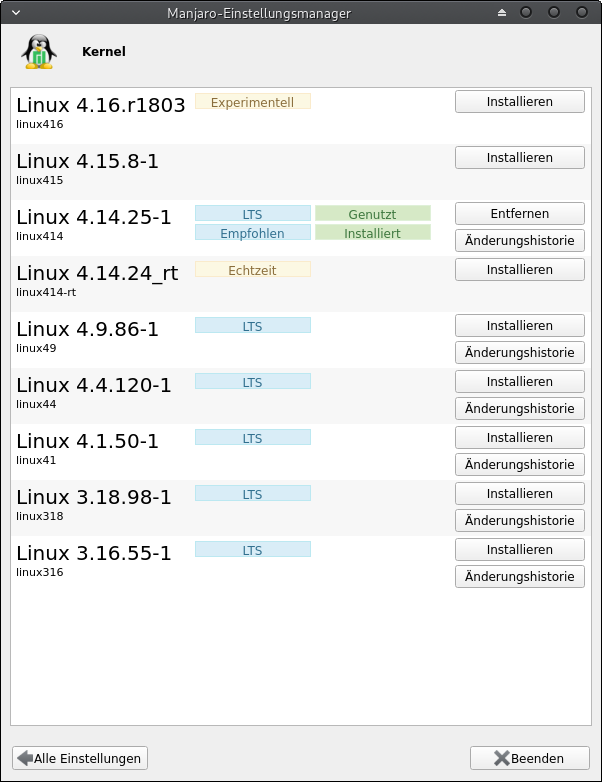Click the Echtzeit tag label
This screenshot has width=602, height=782.
click(252, 270)
